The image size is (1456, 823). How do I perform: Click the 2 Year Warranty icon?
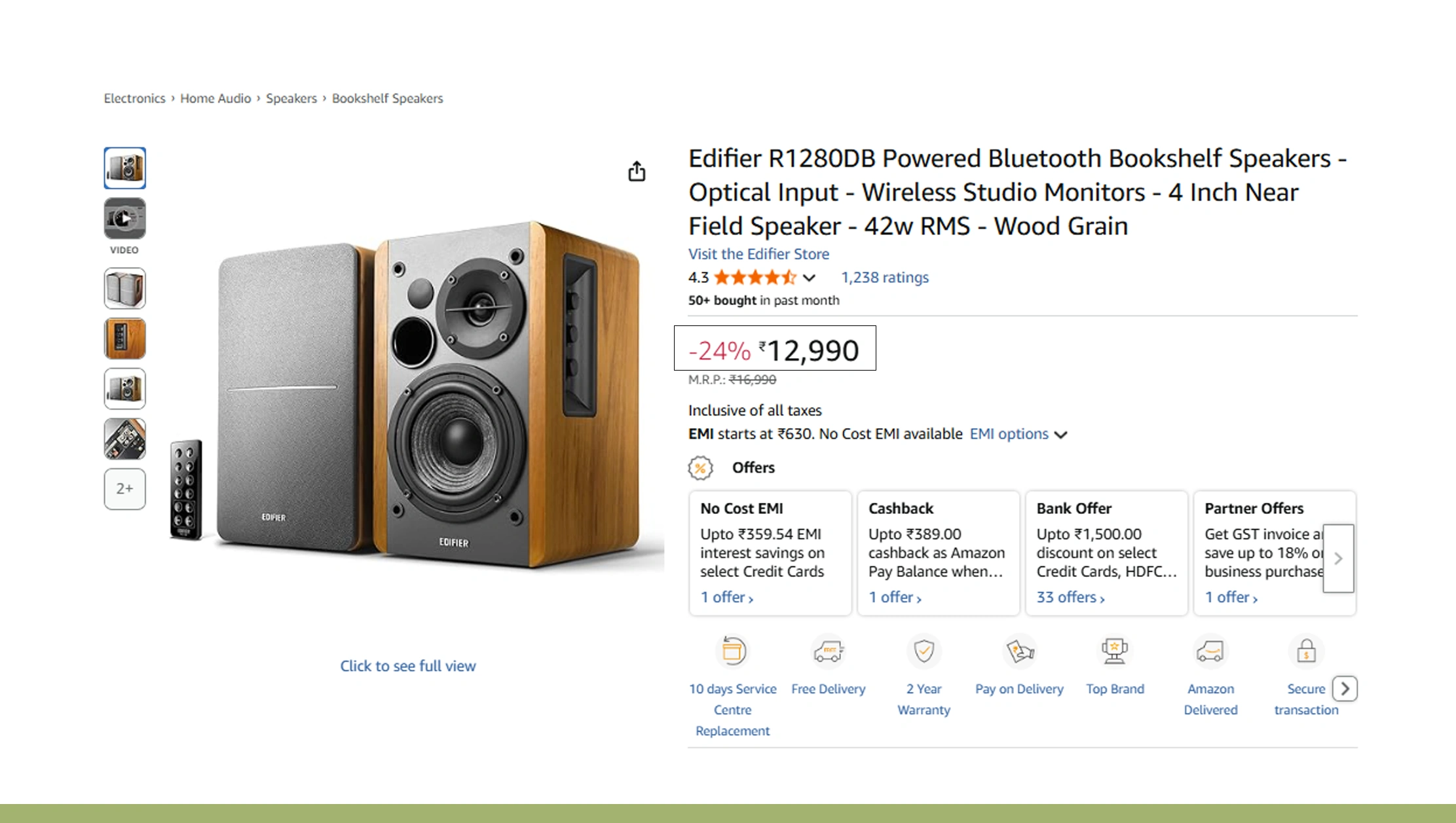924,651
